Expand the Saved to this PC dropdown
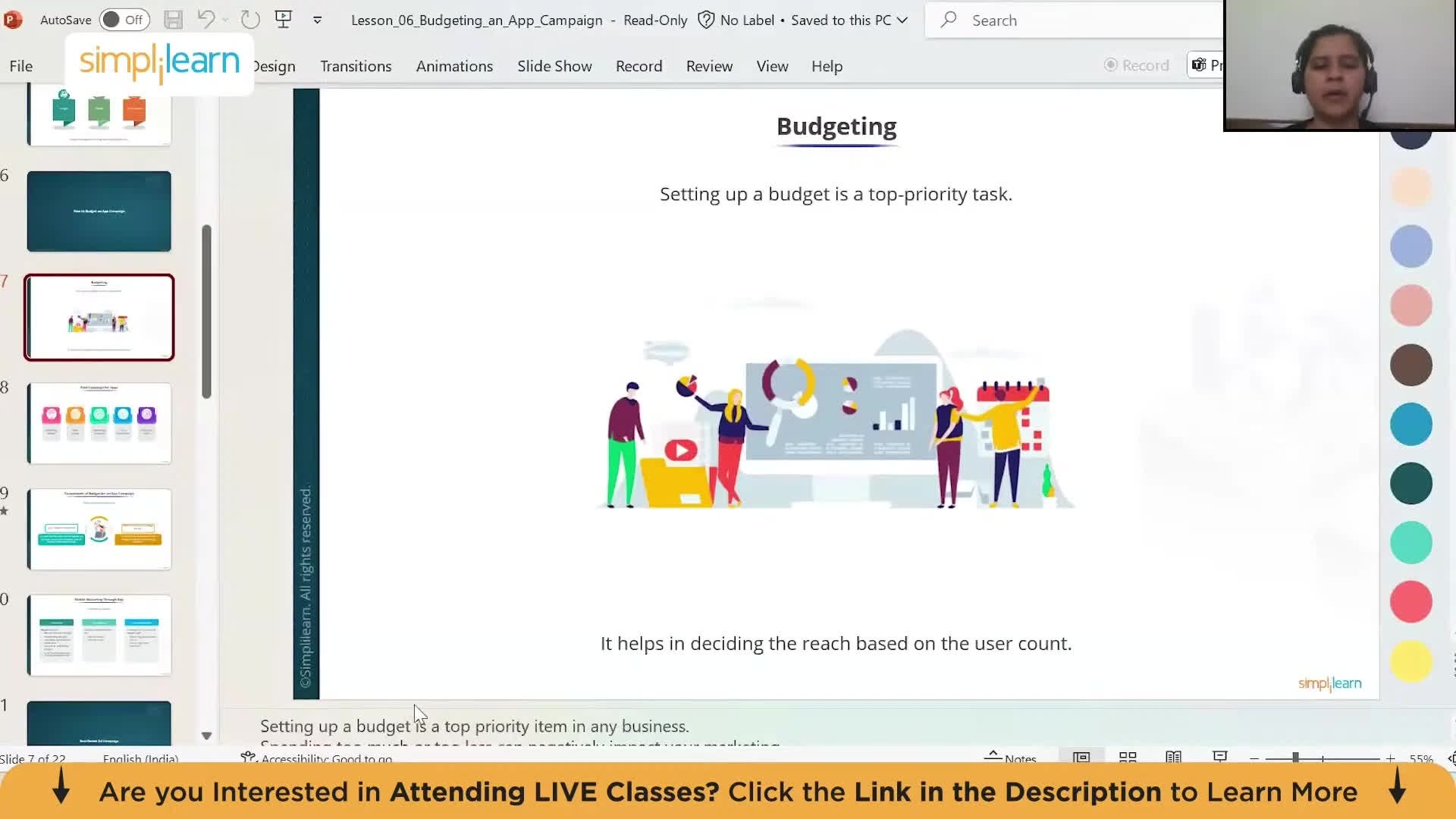 click(902, 20)
